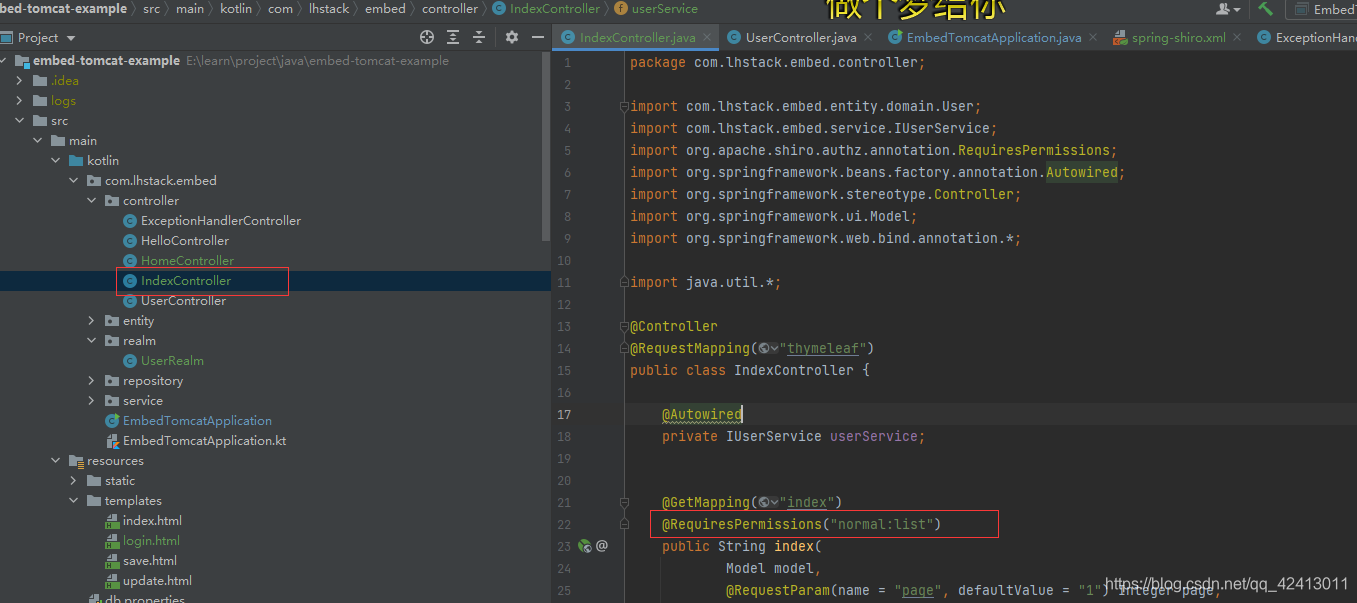The width and height of the screenshot is (1357, 603).
Task: Close the IndexController.java tab
Action: tap(708, 38)
